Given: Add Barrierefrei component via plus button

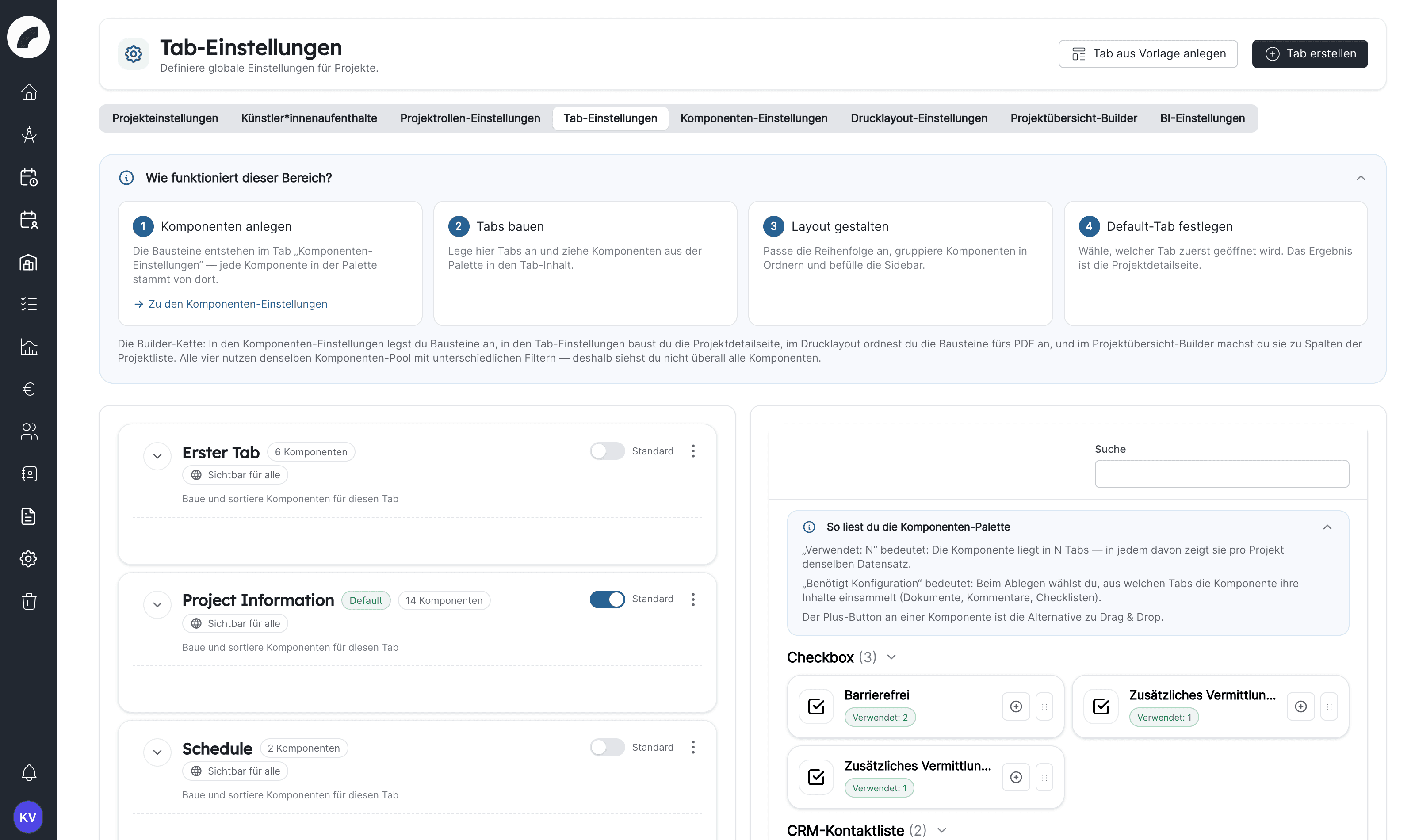Looking at the screenshot, I should pos(1016,706).
